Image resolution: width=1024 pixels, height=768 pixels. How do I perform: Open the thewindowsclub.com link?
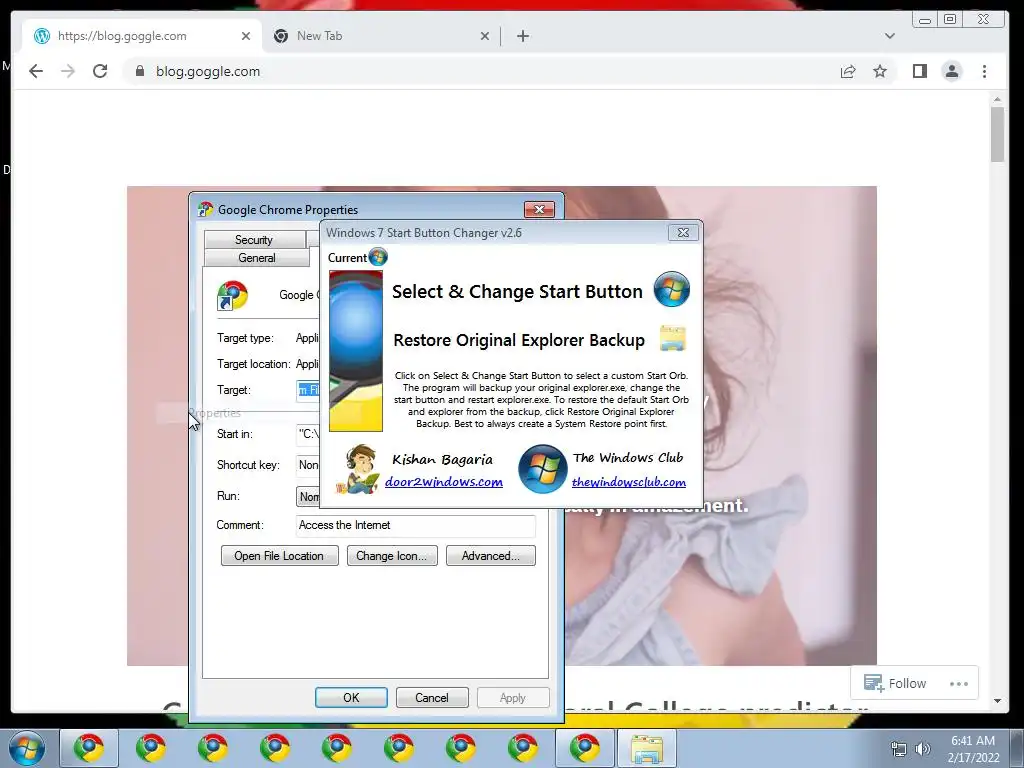point(629,482)
